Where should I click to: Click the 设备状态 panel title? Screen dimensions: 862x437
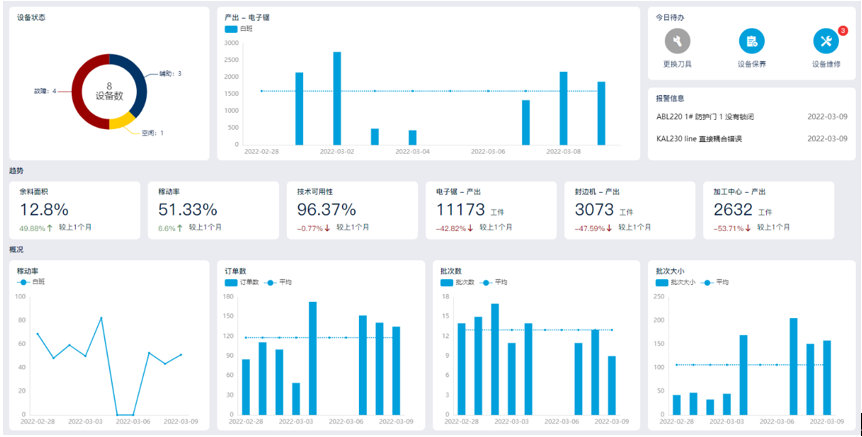[31, 18]
